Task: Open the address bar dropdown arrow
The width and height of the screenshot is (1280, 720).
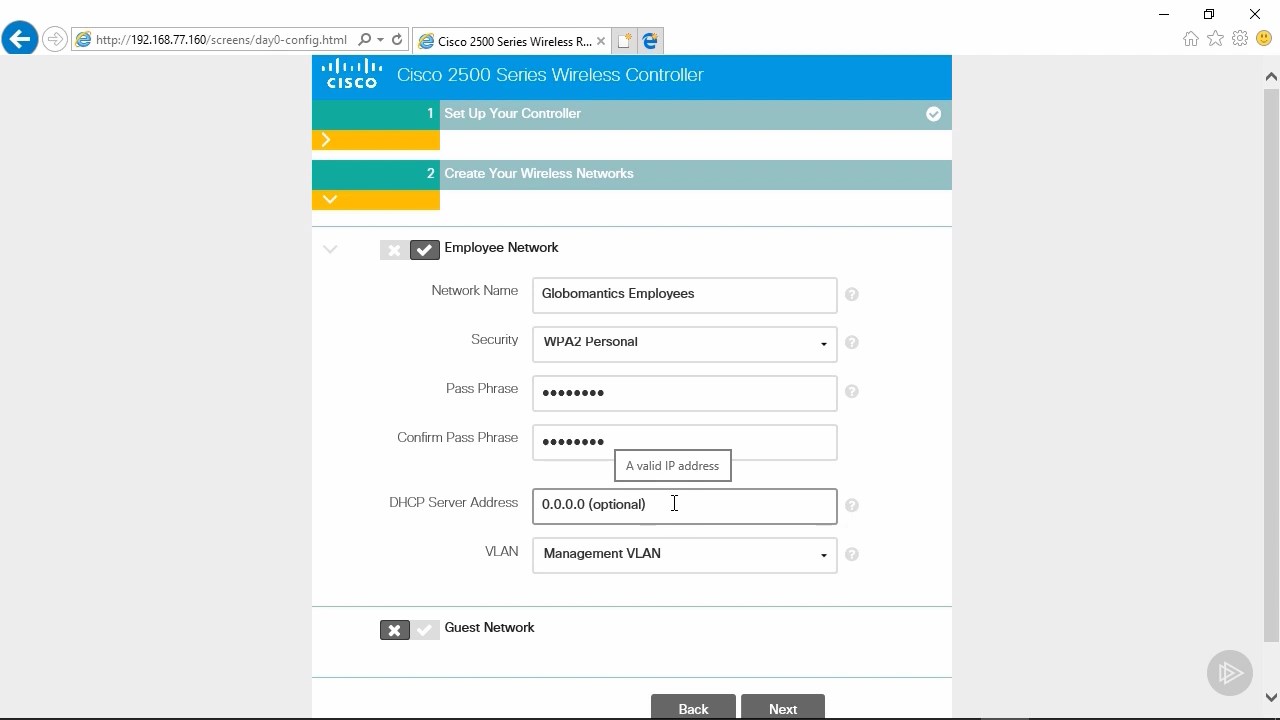Action: 380,40
